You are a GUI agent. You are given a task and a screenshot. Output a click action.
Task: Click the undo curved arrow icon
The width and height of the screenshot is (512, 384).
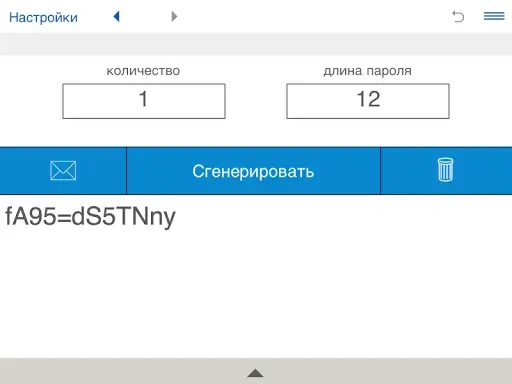point(458,16)
